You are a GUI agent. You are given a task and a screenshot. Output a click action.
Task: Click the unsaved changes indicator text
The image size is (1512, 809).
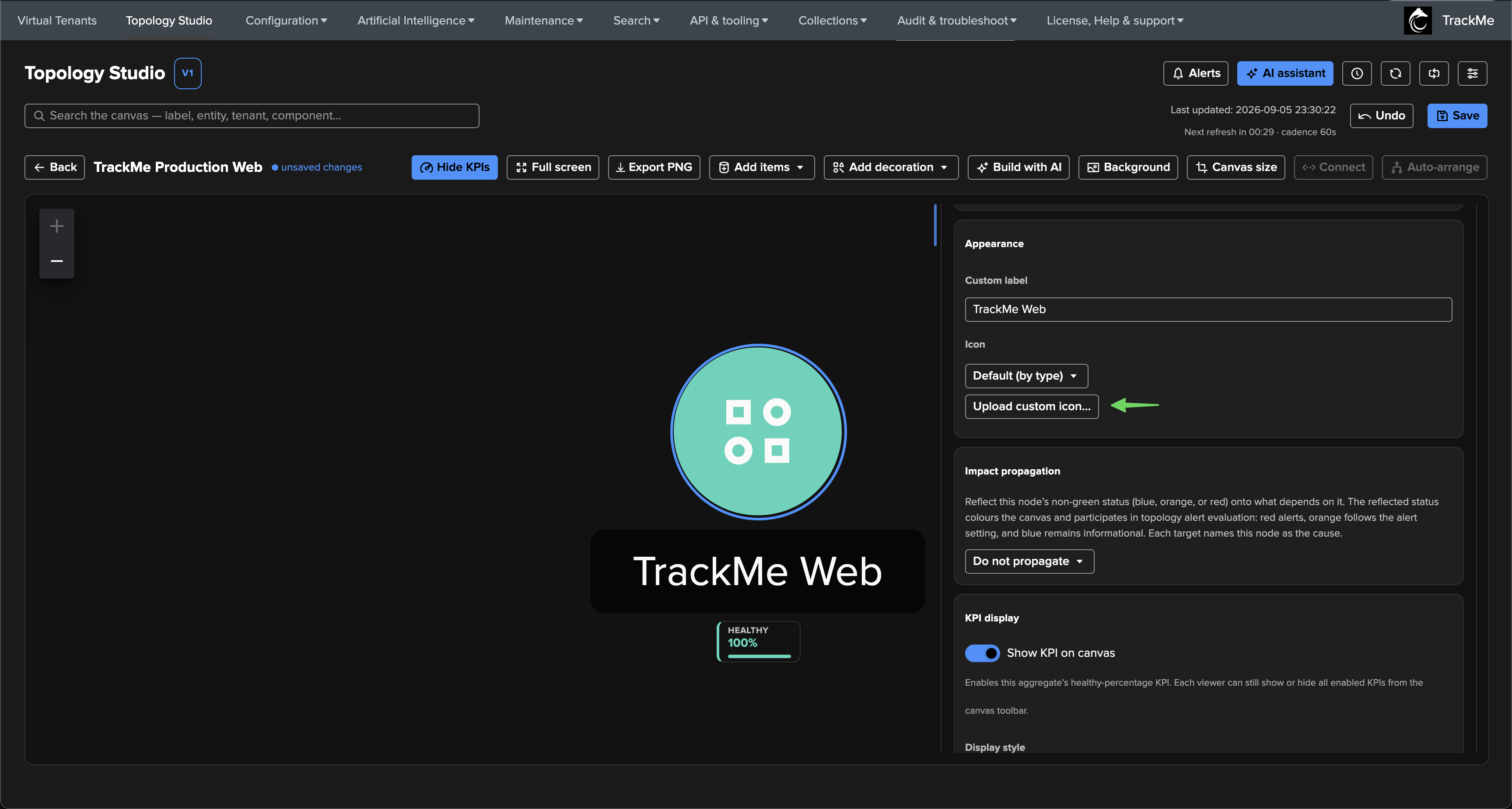coord(321,167)
